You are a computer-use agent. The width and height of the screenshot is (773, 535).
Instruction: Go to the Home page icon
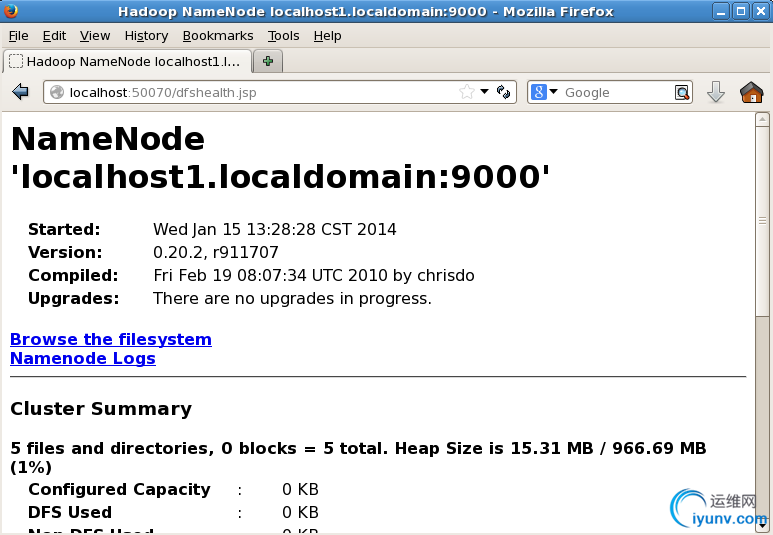point(751,92)
